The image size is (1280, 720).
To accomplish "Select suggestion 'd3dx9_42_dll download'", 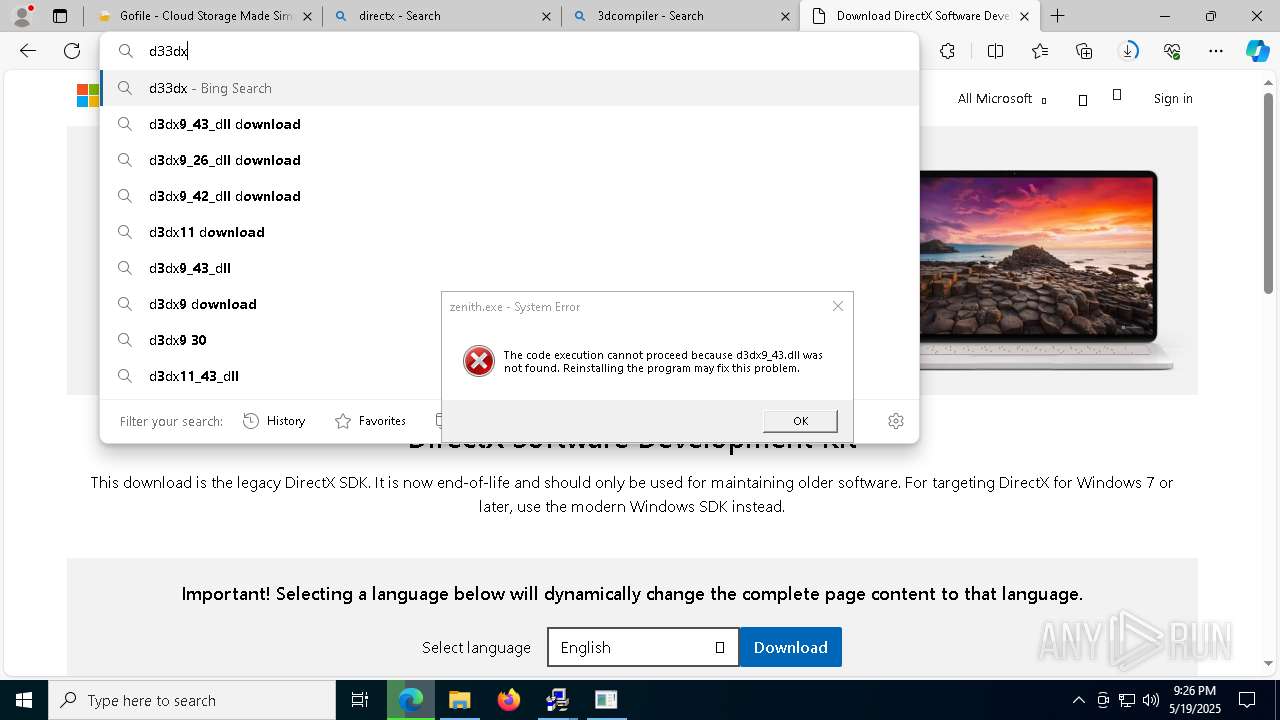I will click(x=510, y=196).
